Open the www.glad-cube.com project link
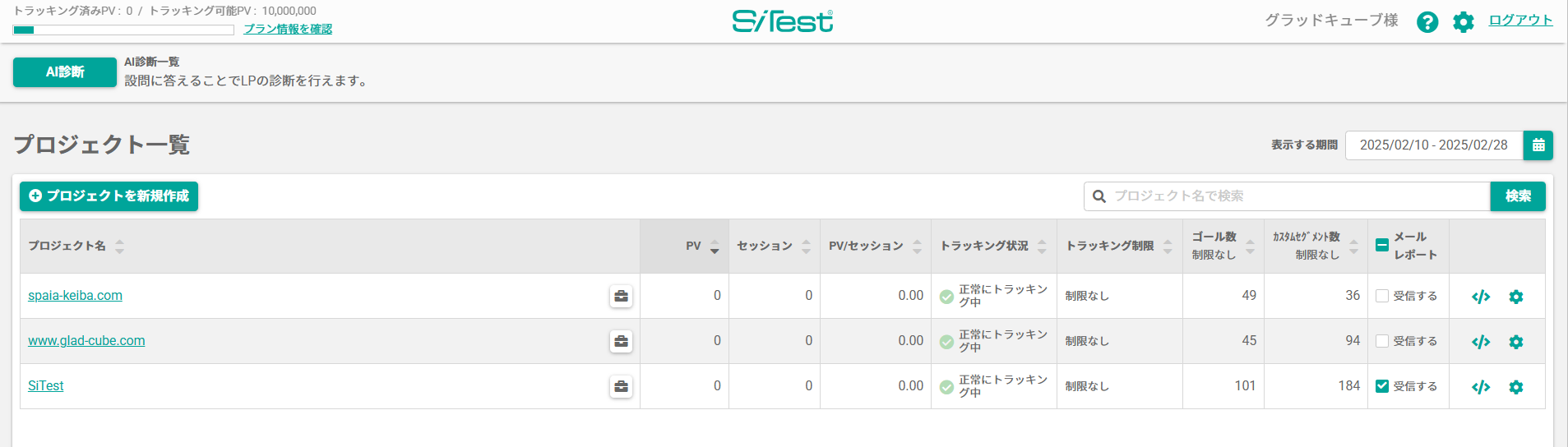Screen dimensions: 1568x447 86,341
